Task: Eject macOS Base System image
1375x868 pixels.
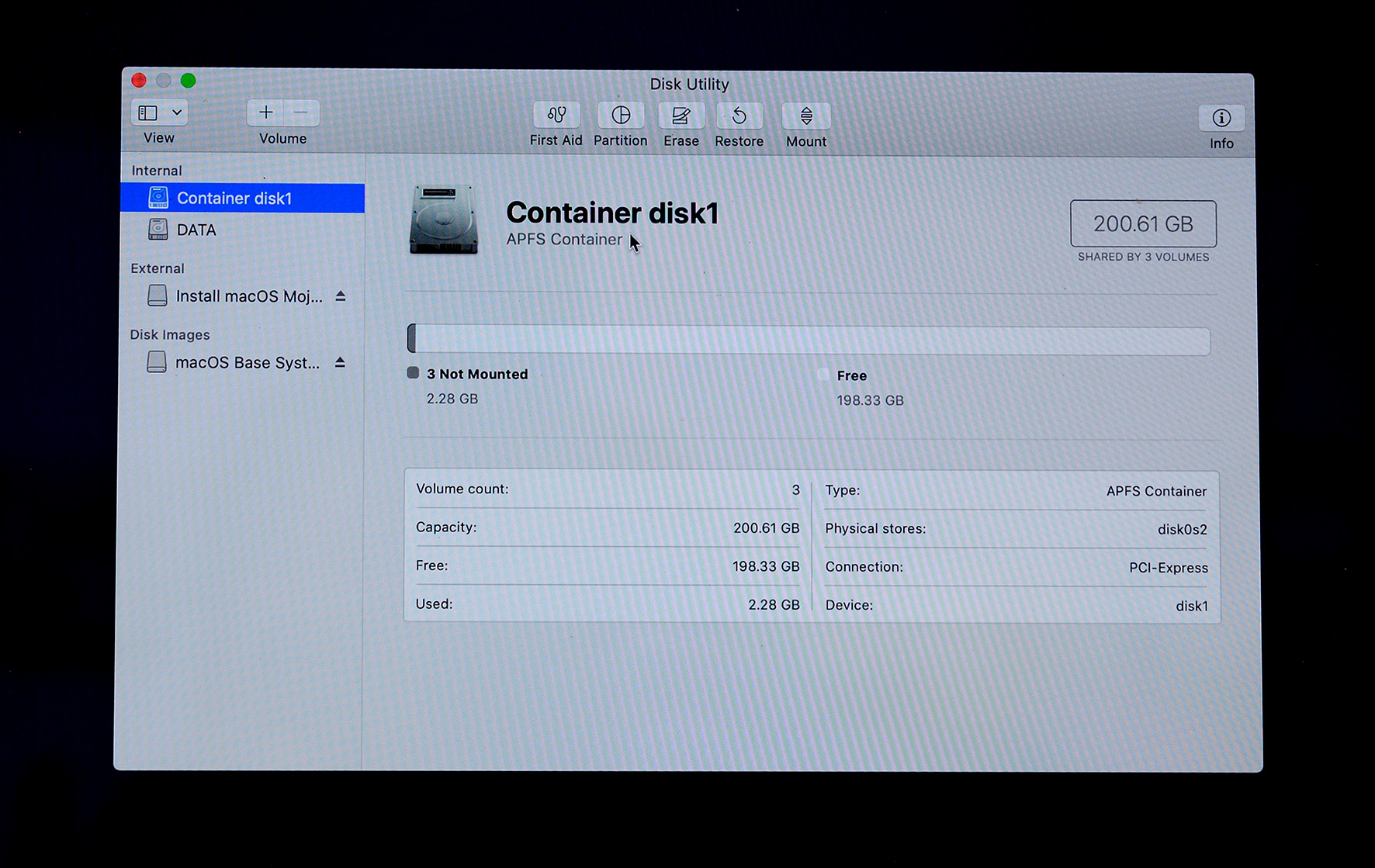Action: [x=339, y=362]
